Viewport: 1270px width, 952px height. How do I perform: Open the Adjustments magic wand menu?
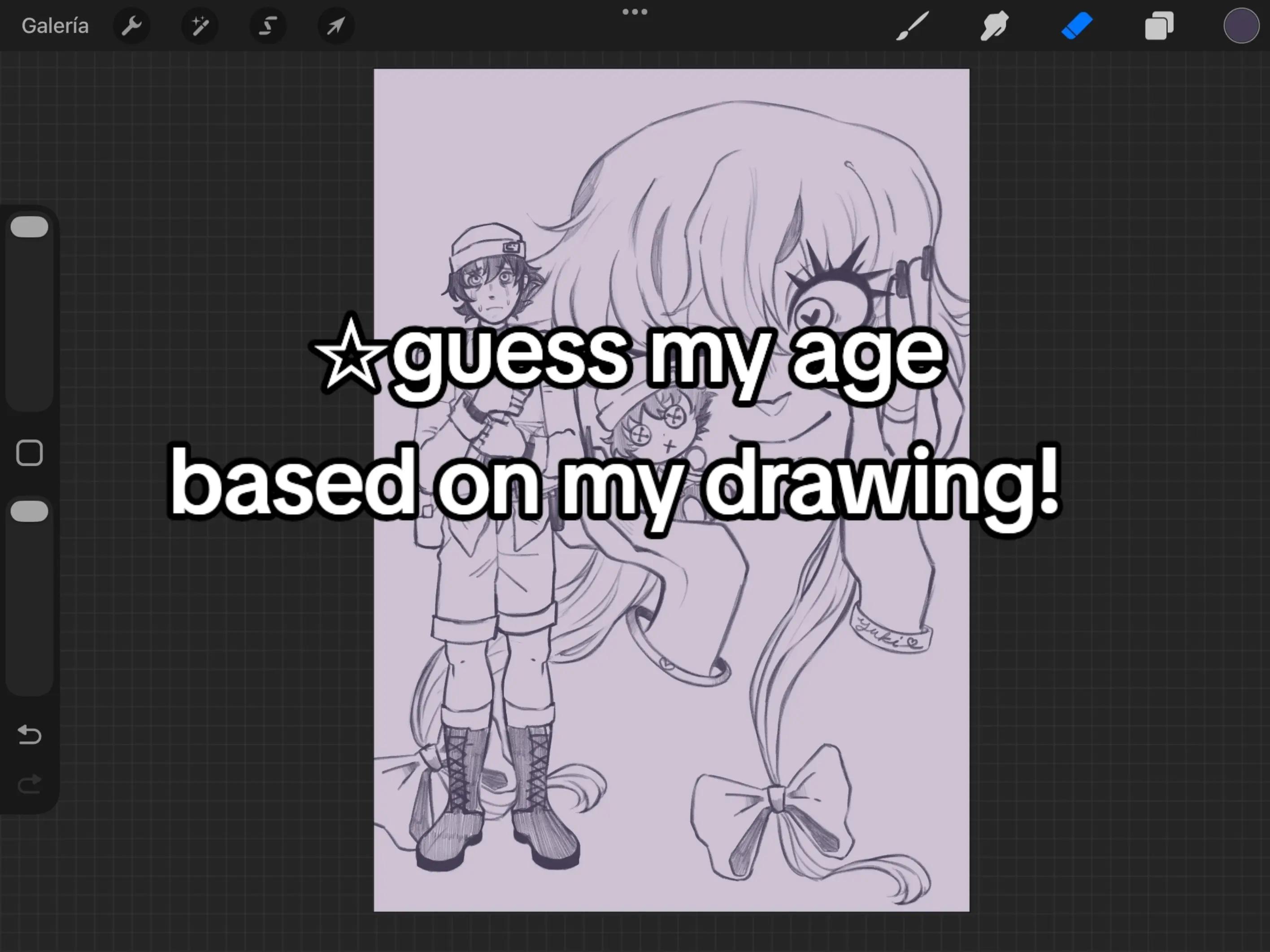tap(200, 26)
